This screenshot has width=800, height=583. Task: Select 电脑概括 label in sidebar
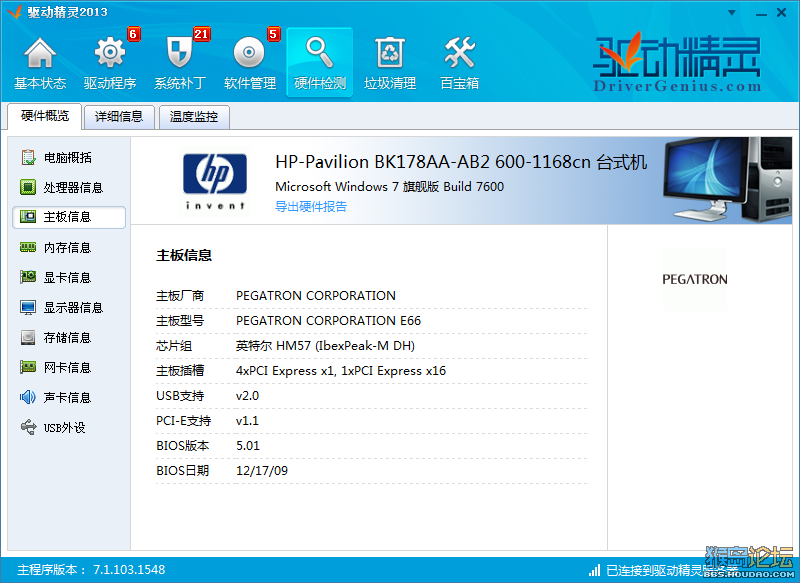(x=68, y=158)
